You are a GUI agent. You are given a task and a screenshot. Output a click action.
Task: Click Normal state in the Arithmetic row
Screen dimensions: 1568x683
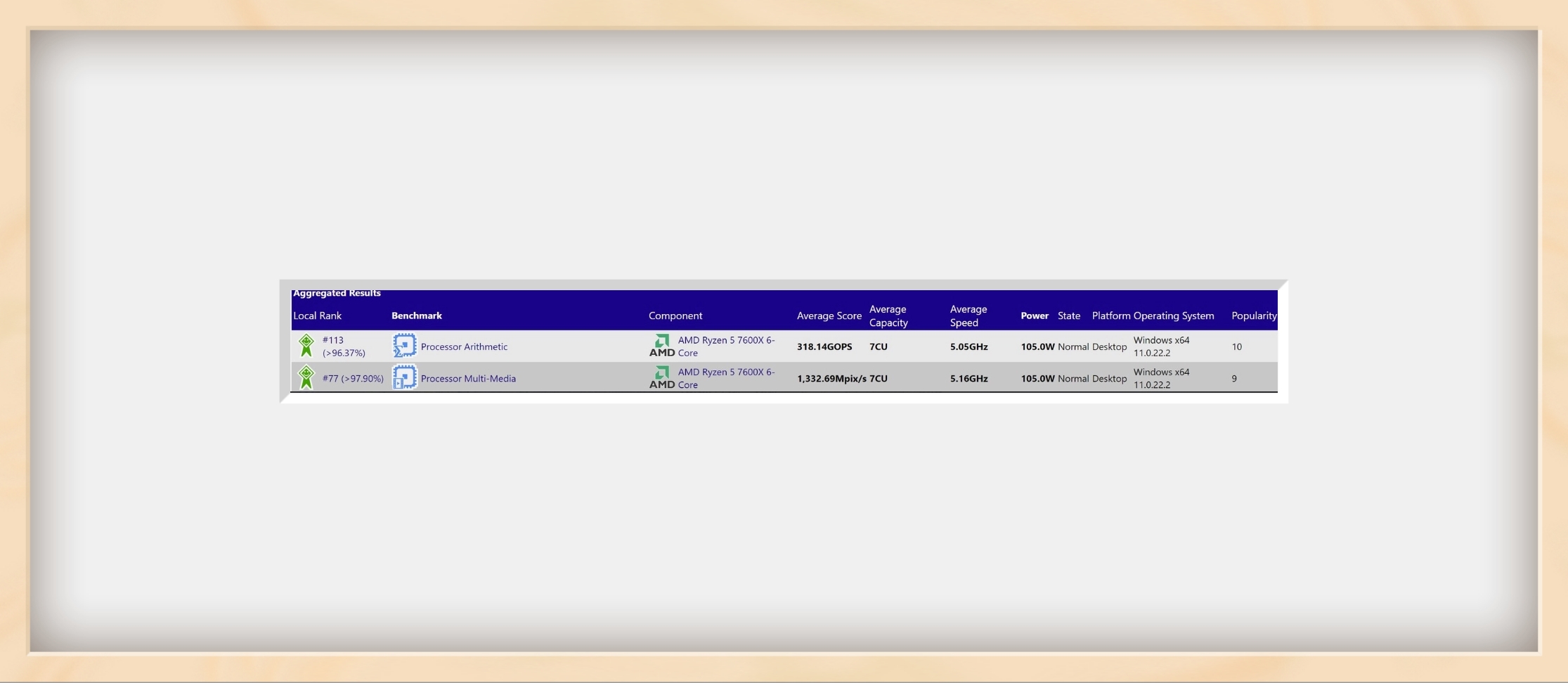pyautogui.click(x=1073, y=346)
